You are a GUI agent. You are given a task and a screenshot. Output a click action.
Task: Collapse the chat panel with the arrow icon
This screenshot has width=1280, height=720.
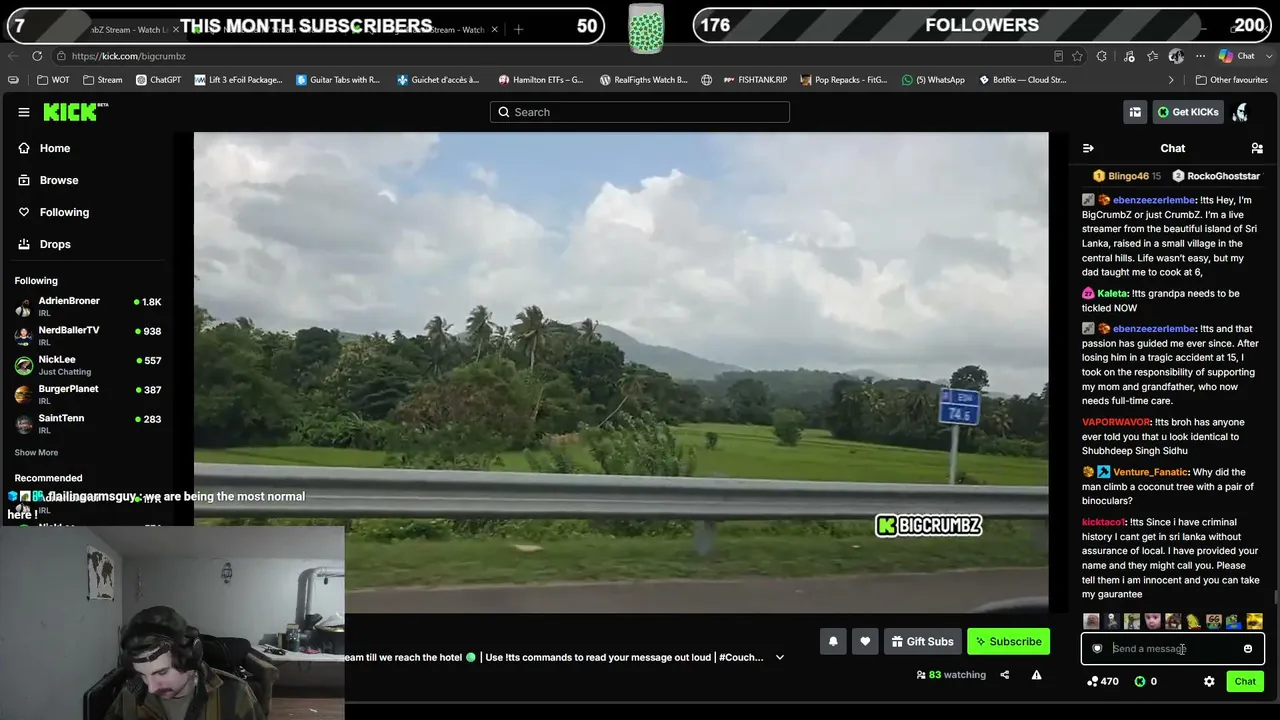(x=1088, y=148)
